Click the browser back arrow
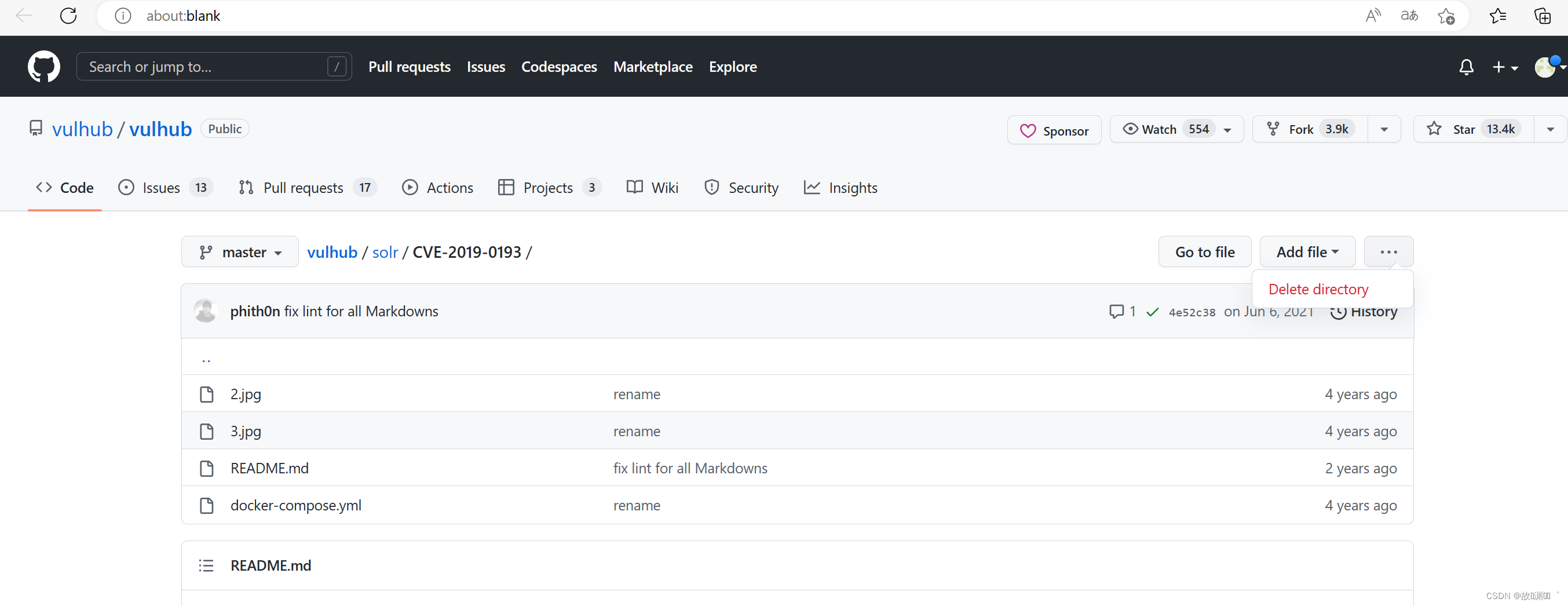Viewport: 1568px width, 606px height. coord(23,15)
